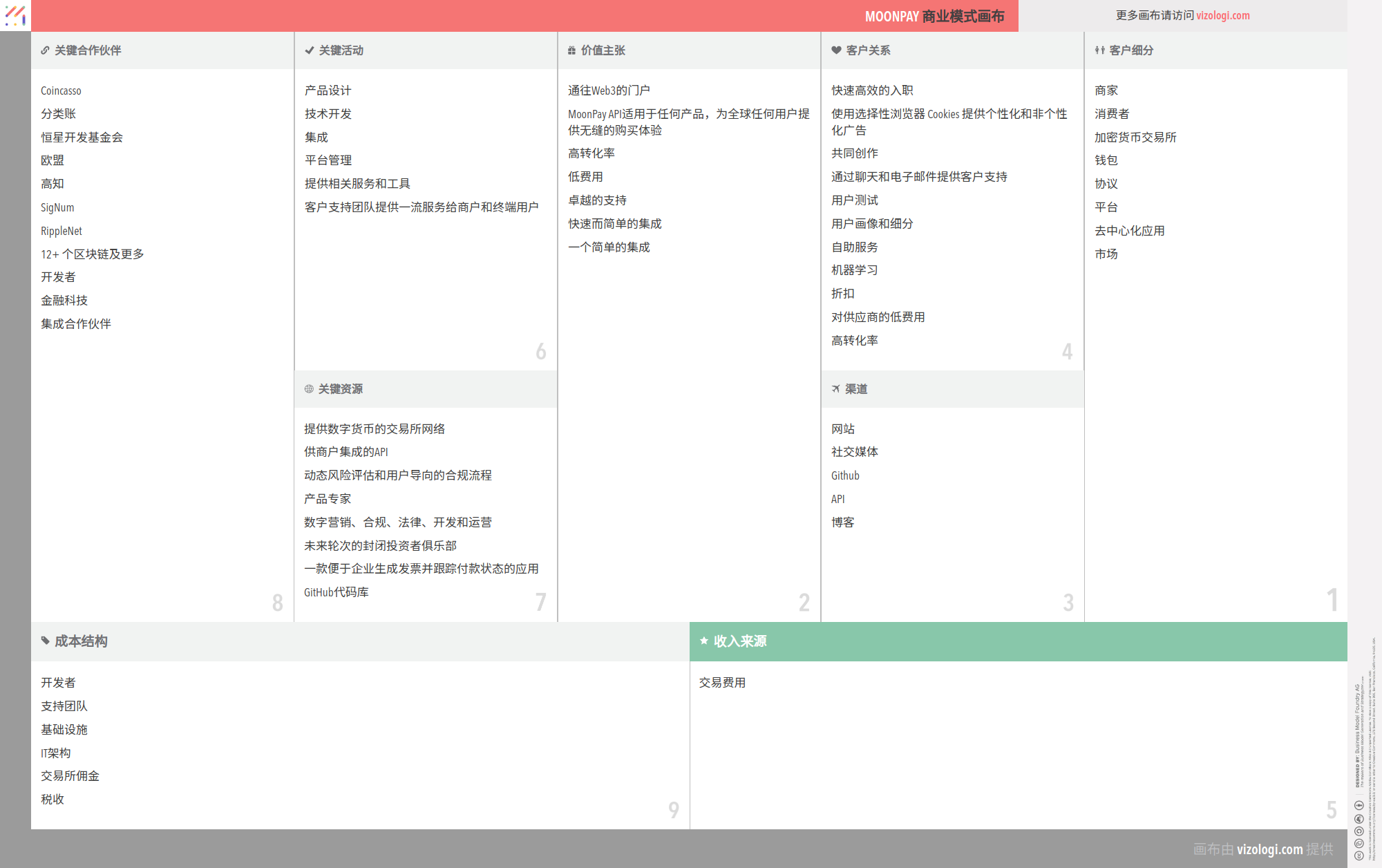Click the link icon beside 关键合作伙伴
Viewport: 1382px width, 868px height.
[45, 50]
